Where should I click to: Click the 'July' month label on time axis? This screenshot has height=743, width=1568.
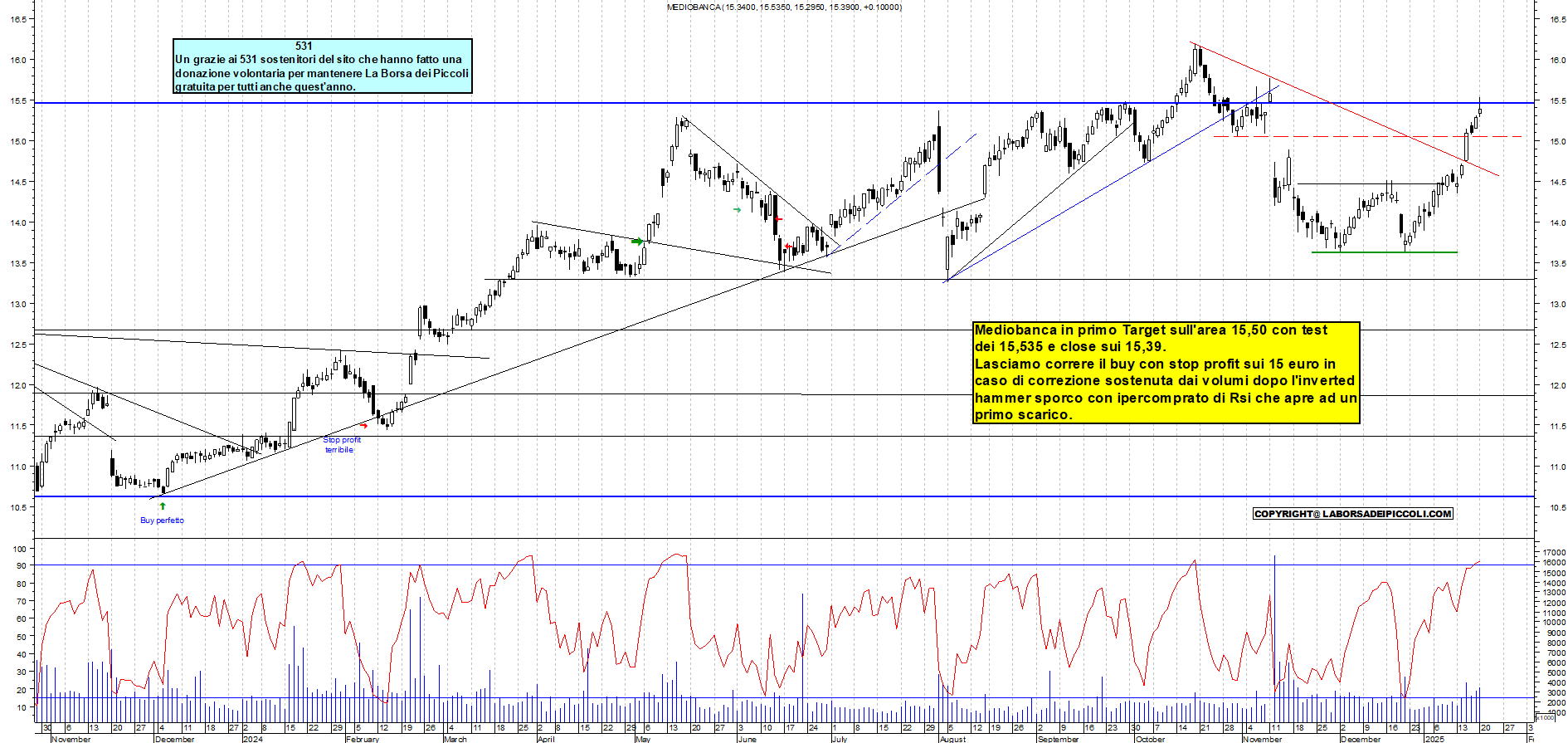tap(840, 739)
